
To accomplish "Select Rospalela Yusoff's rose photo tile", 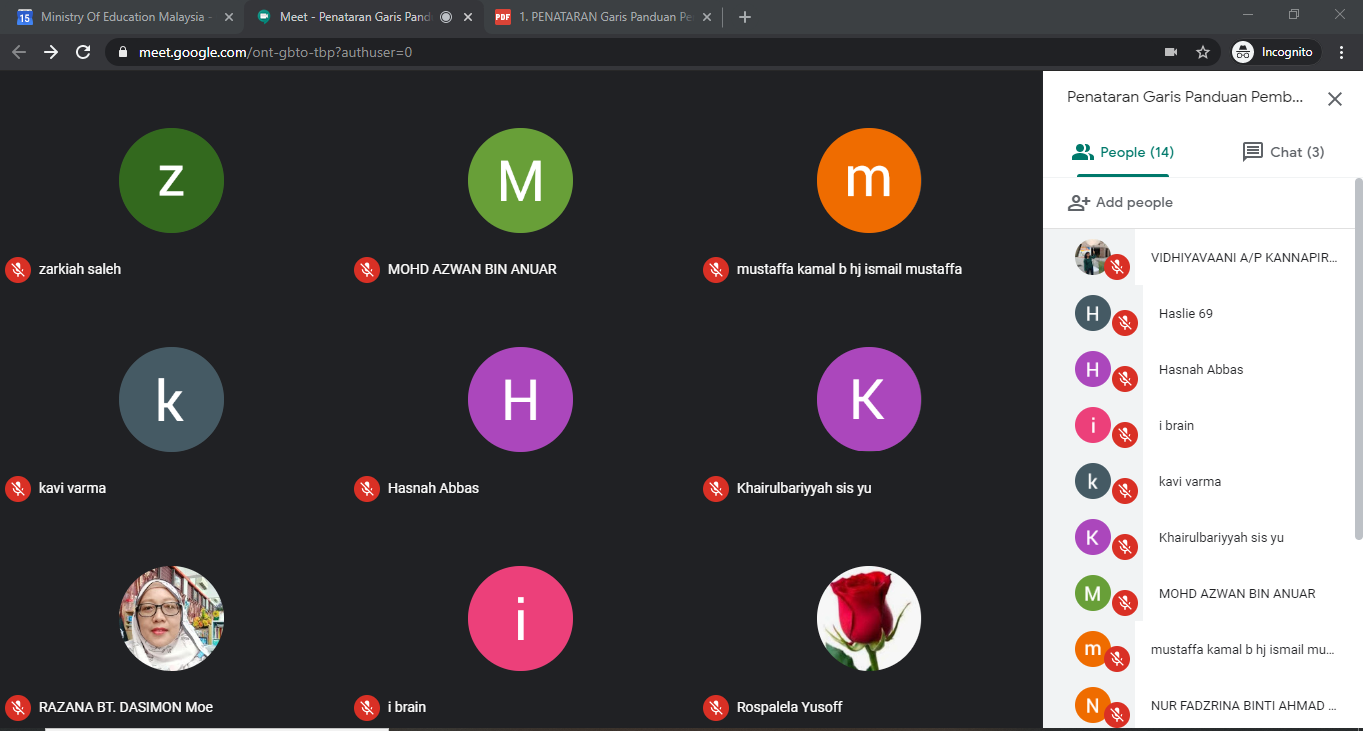I will [868, 619].
